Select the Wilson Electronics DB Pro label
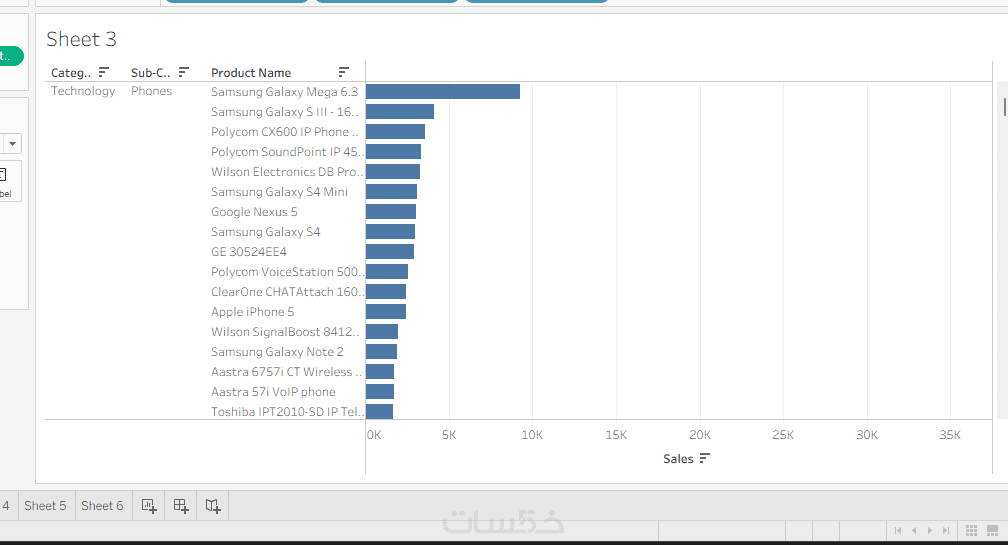 click(287, 172)
